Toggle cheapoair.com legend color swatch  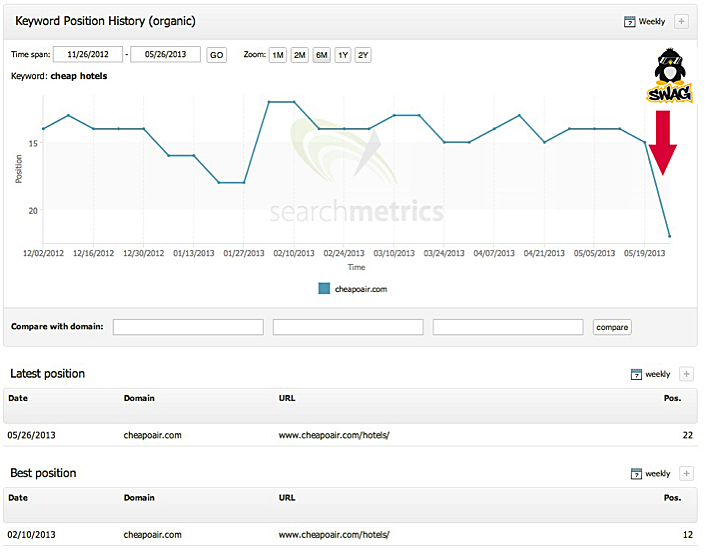coord(324,289)
